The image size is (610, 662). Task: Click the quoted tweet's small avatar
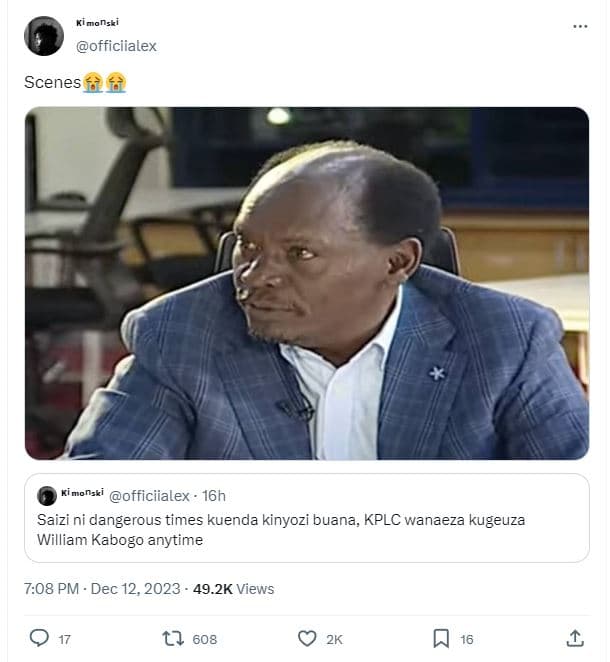pyautogui.click(x=47, y=496)
